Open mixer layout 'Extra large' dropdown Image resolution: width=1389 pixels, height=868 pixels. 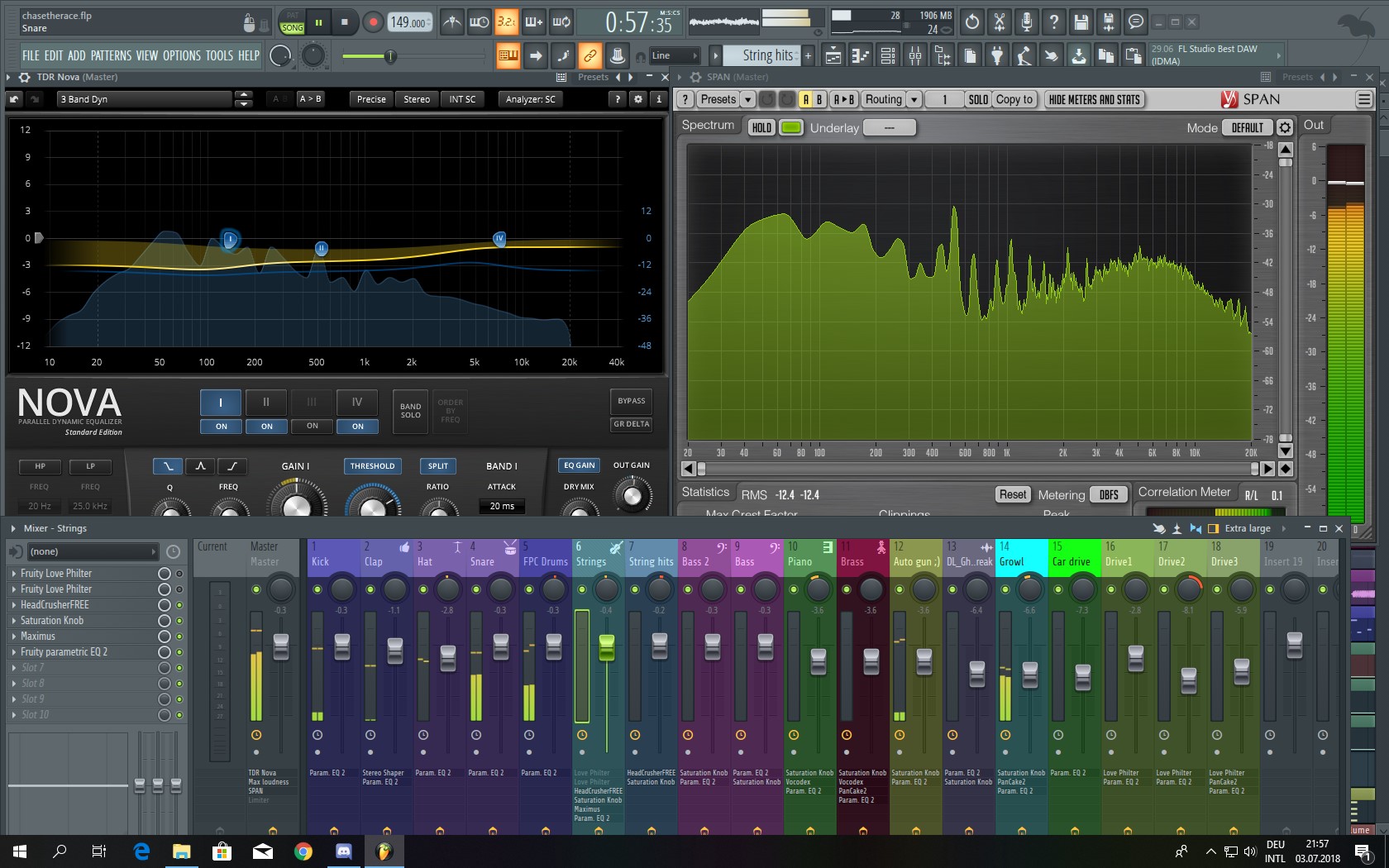(1255, 528)
